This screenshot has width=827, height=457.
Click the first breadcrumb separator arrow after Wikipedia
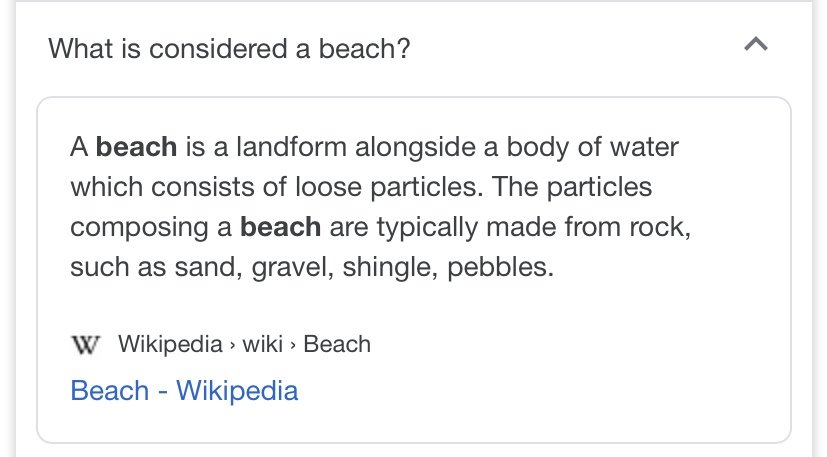[233, 346]
